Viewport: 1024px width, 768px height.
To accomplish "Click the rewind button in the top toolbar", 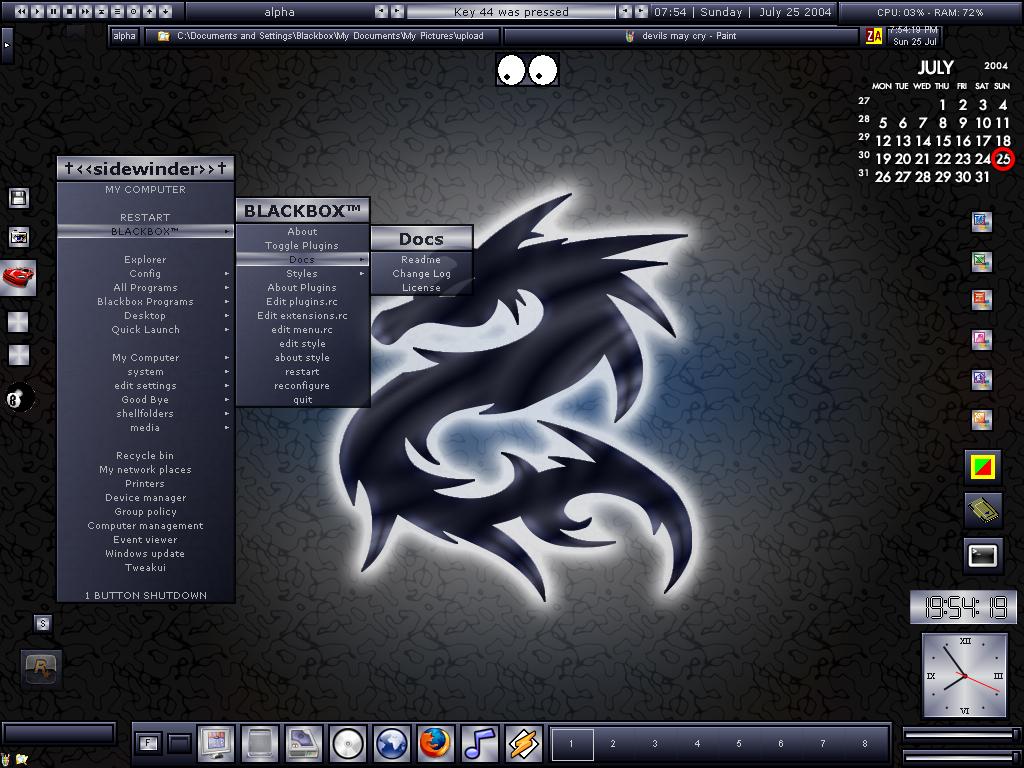I will tap(21, 11).
